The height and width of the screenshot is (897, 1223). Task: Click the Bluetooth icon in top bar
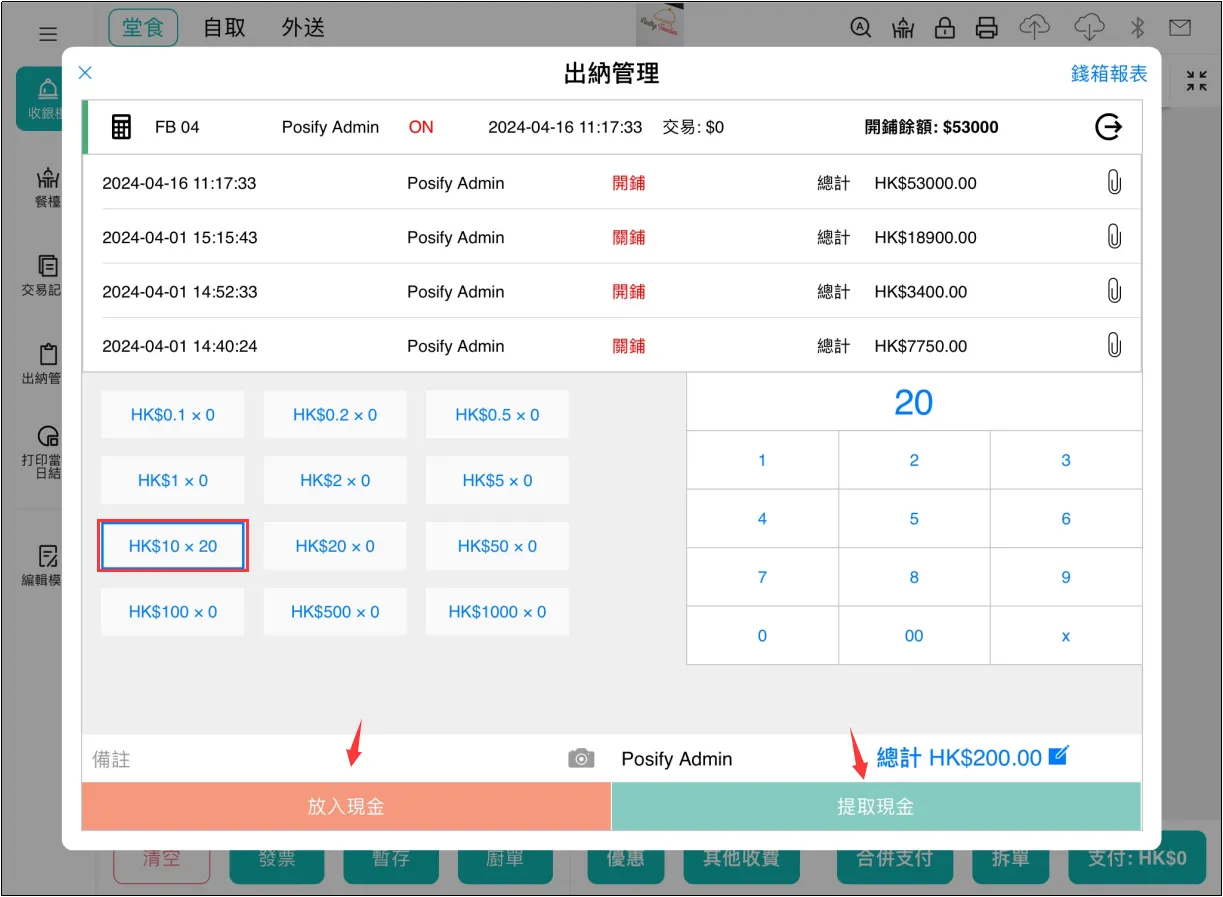(1137, 27)
